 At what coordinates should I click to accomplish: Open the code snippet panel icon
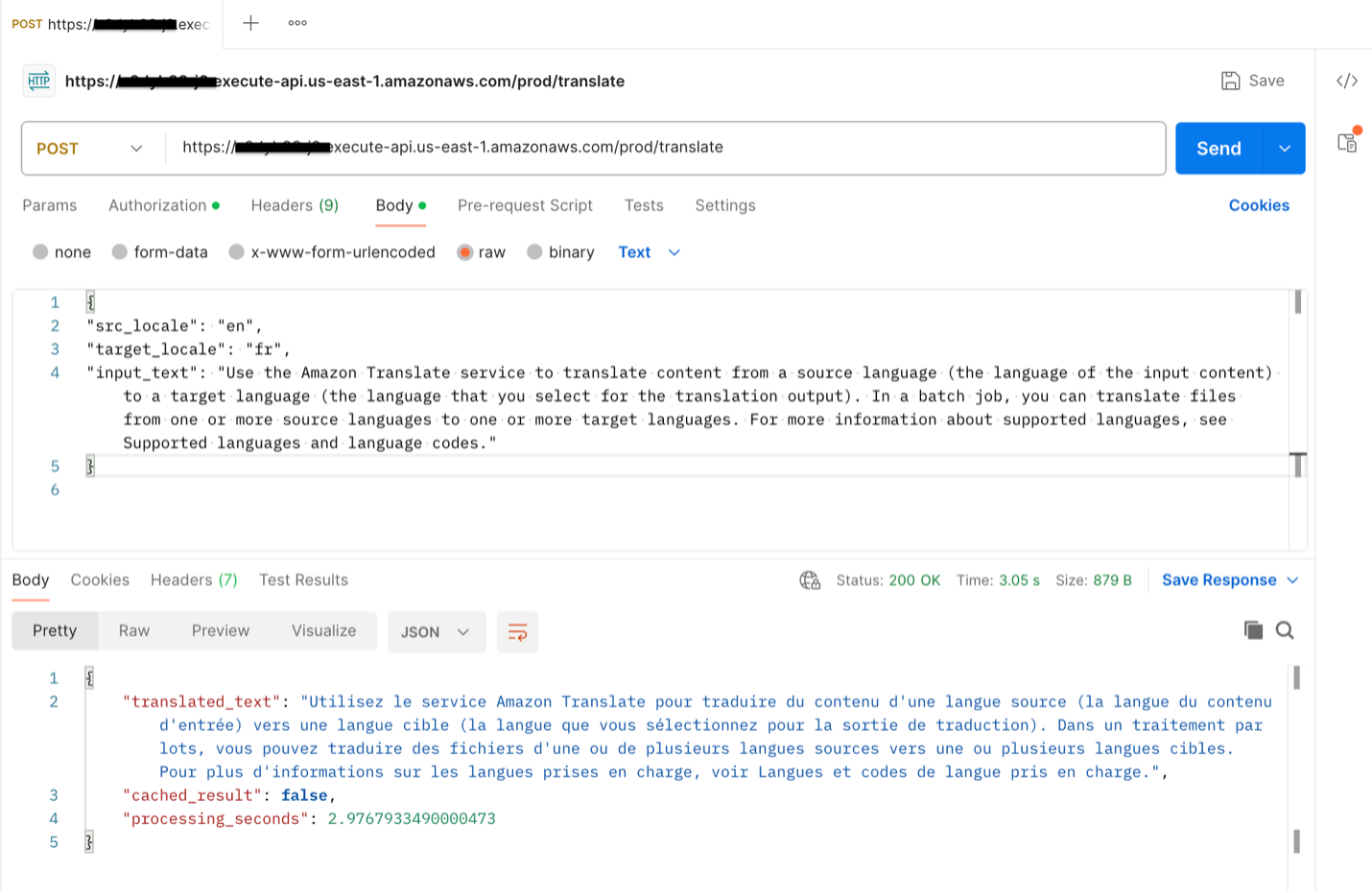(1347, 81)
